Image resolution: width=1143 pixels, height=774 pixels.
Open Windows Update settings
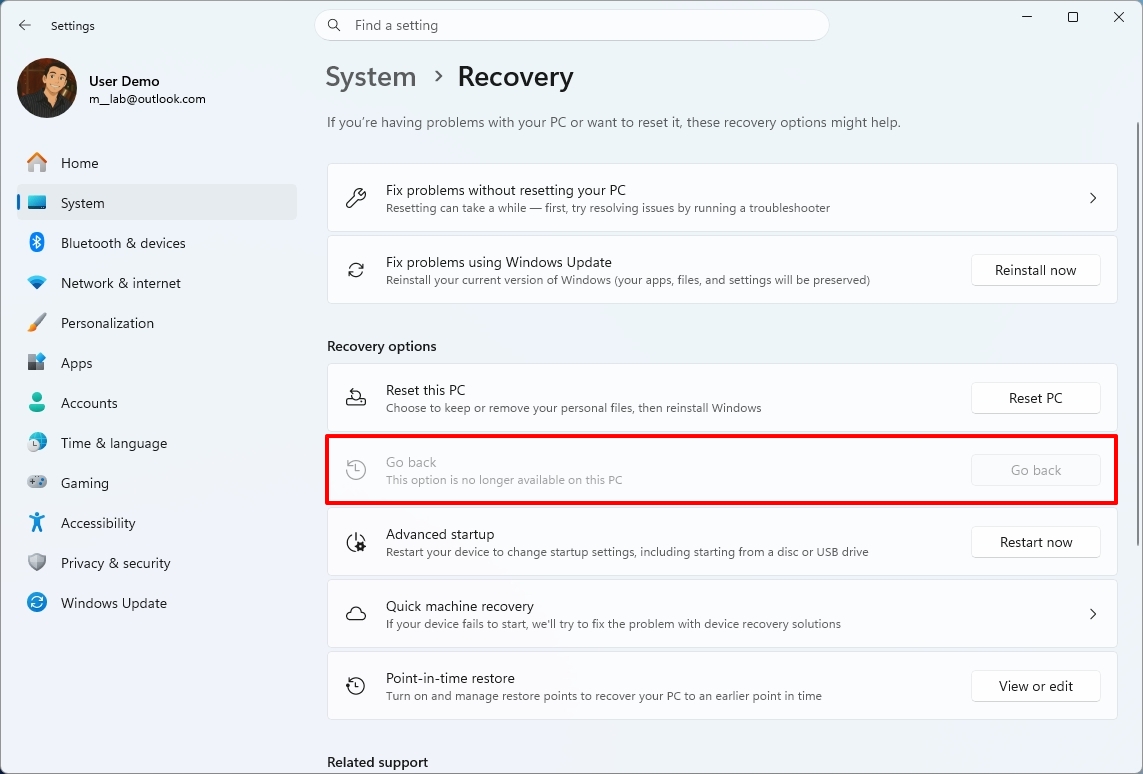157,603
